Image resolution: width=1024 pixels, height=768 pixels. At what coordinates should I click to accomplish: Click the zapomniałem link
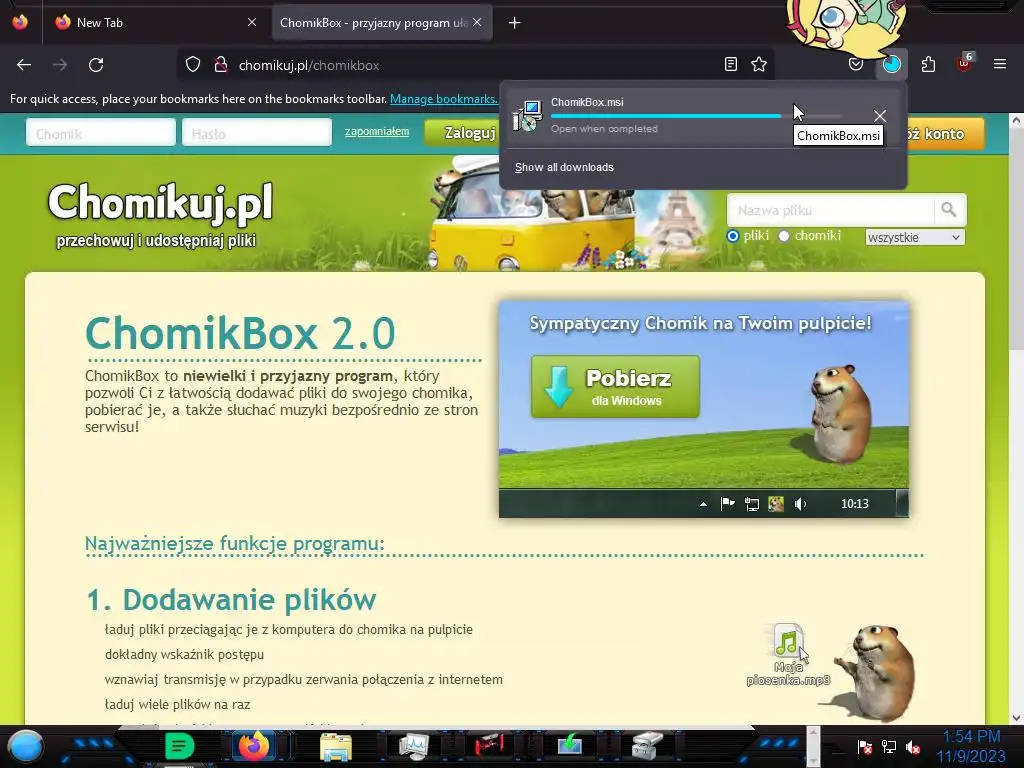pyautogui.click(x=377, y=131)
